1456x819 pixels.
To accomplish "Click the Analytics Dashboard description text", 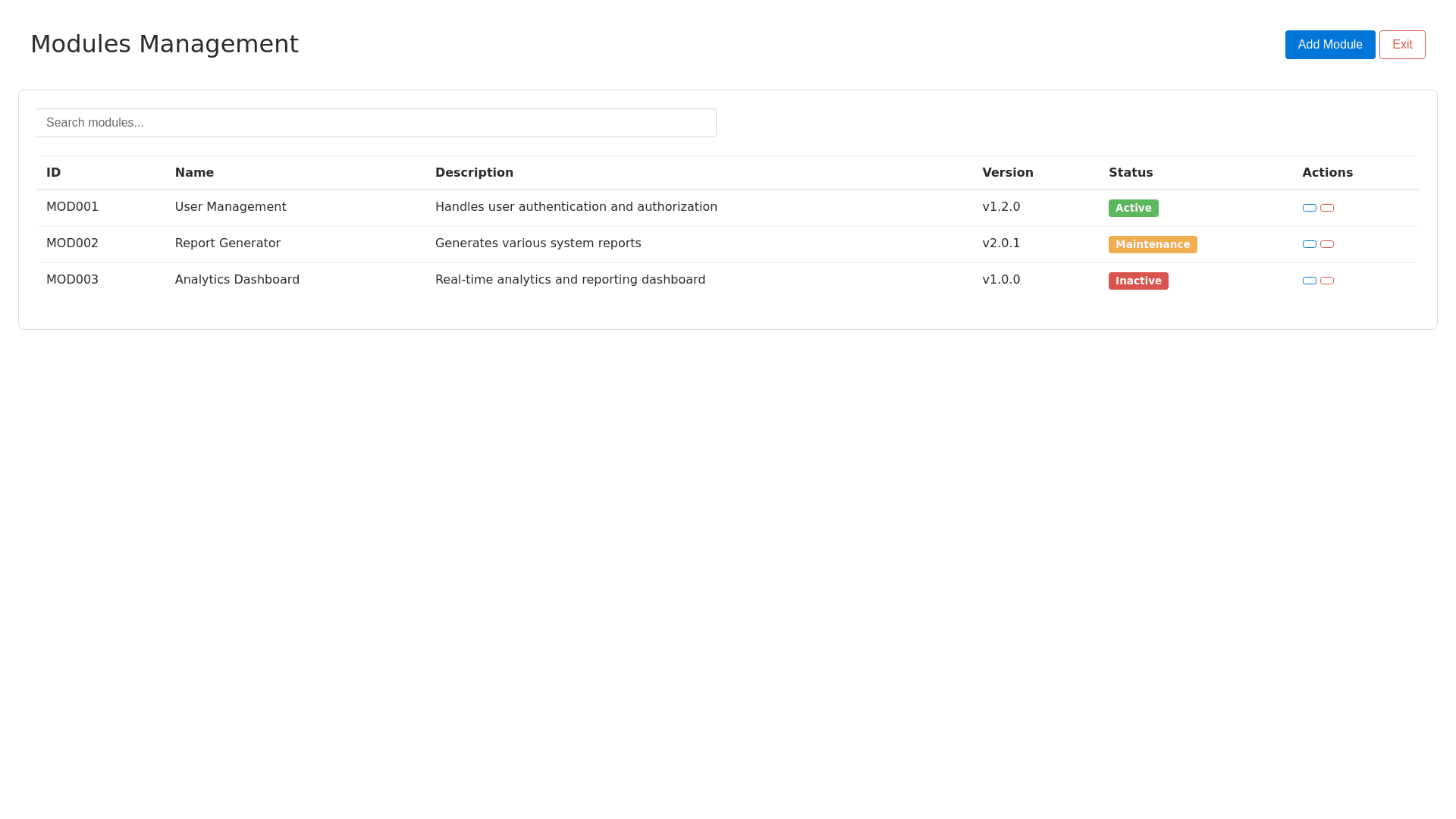I will tap(570, 280).
